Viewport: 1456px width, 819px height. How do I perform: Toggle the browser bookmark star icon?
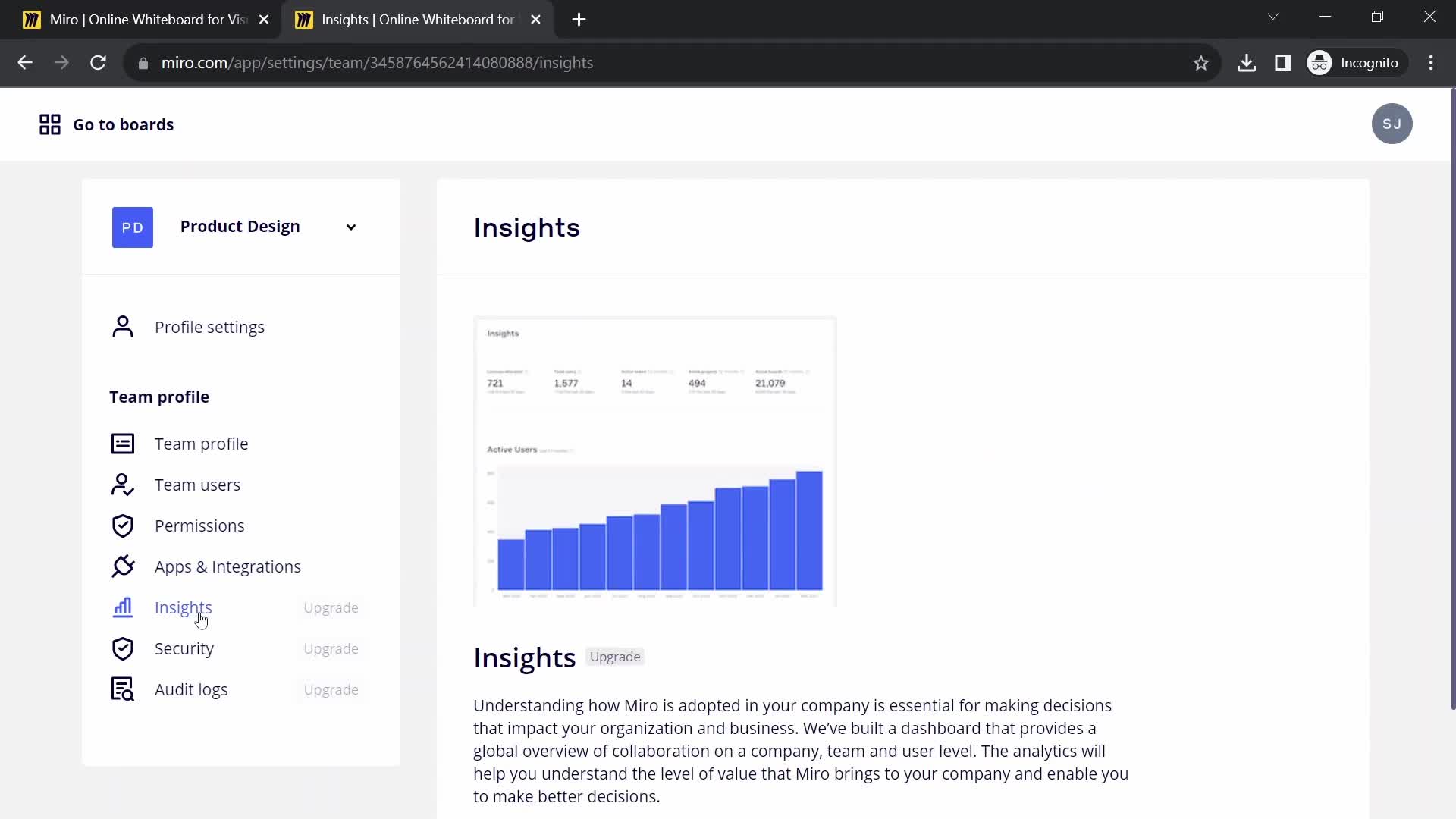(1200, 62)
